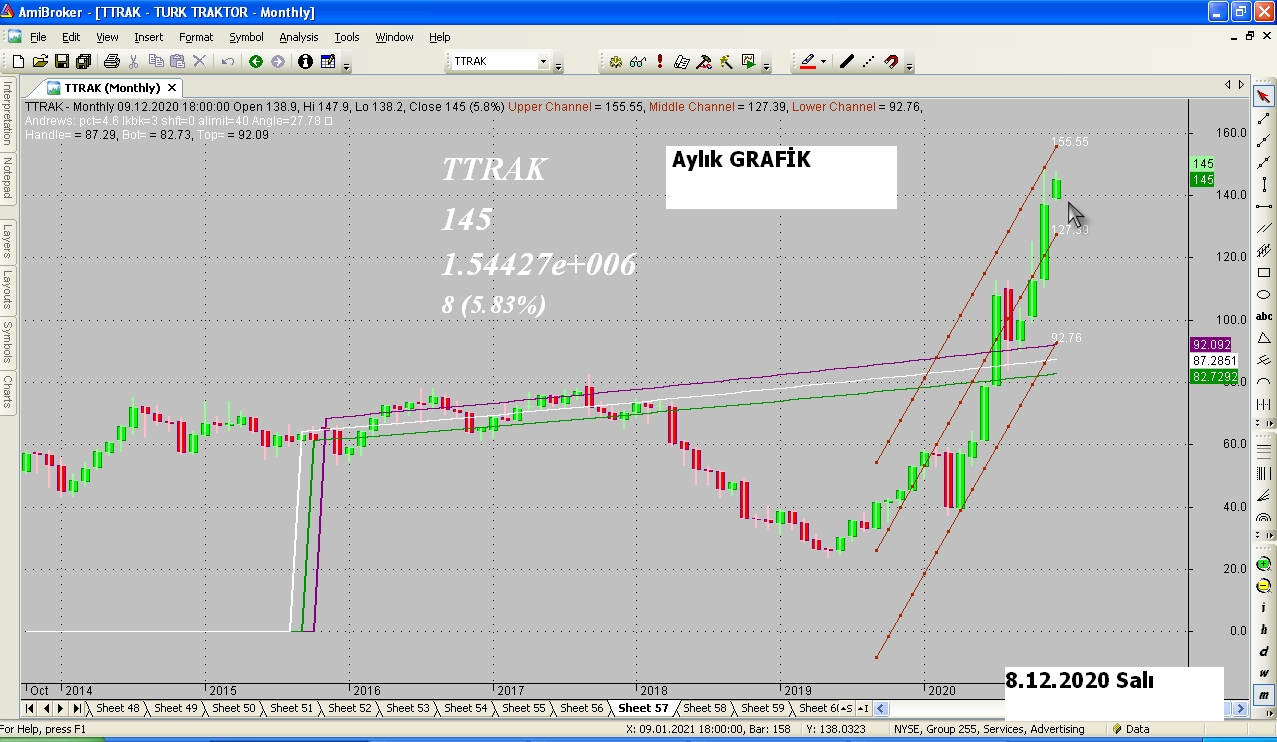This screenshot has height=742, width=1277.
Task: Save with the floppy disk icon
Action: coord(62,61)
